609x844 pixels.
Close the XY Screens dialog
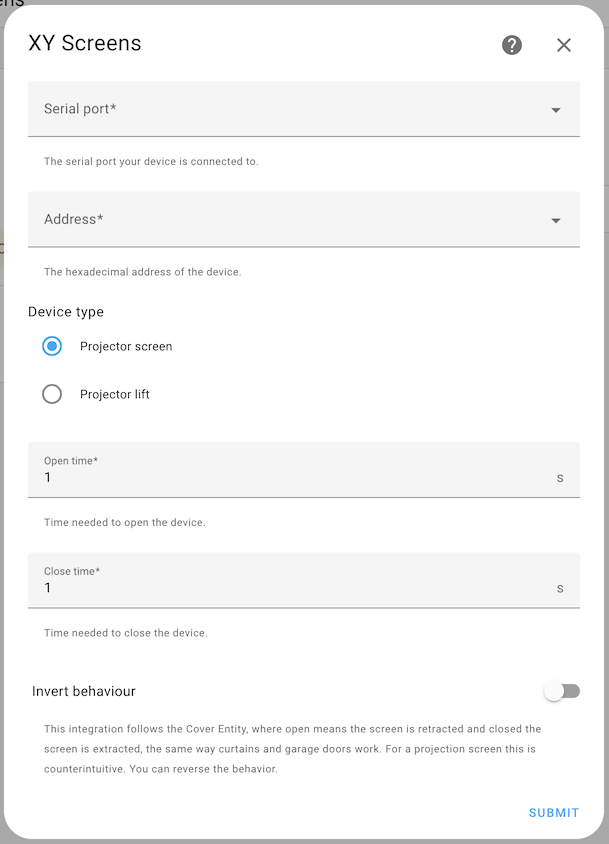tap(564, 45)
